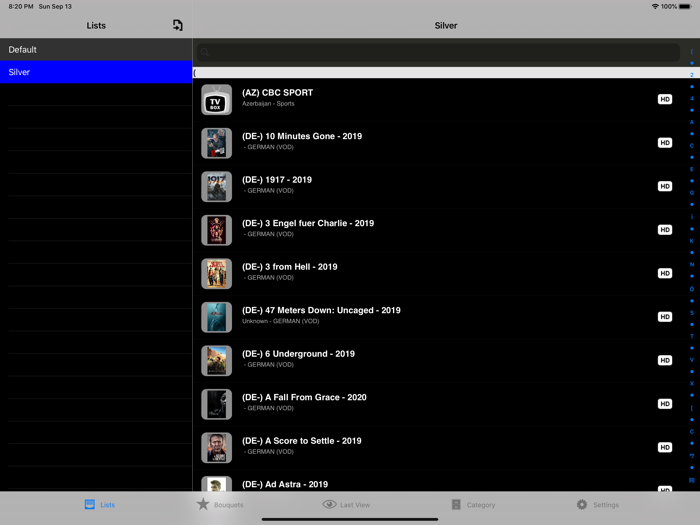The width and height of the screenshot is (700, 525).
Task: Switch to the Last View tab
Action: point(346,504)
